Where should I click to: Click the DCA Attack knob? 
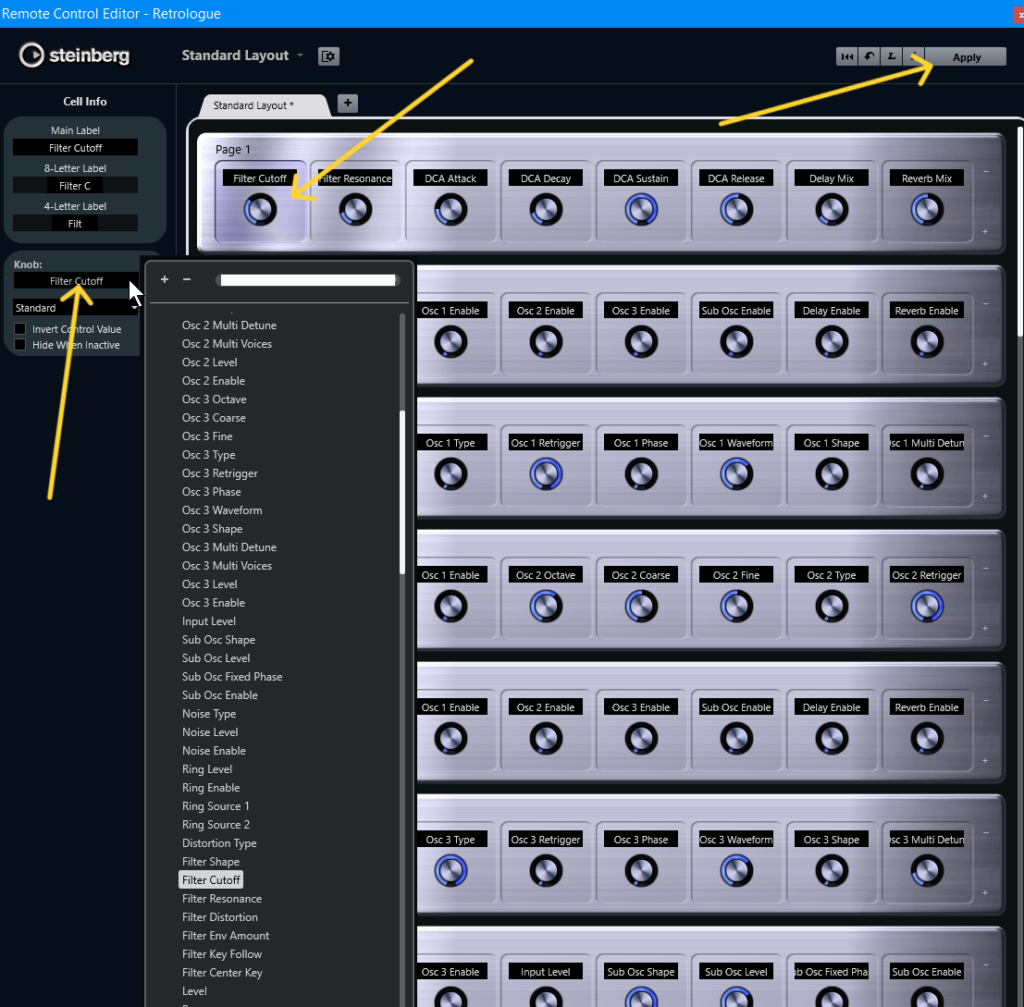(451, 210)
